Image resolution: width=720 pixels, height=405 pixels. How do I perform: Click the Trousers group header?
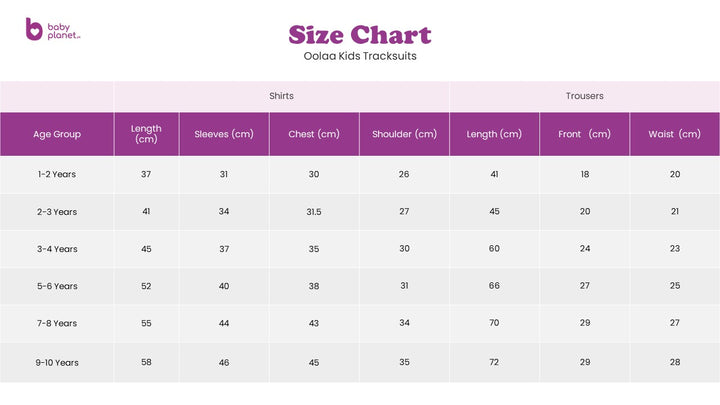[585, 97]
